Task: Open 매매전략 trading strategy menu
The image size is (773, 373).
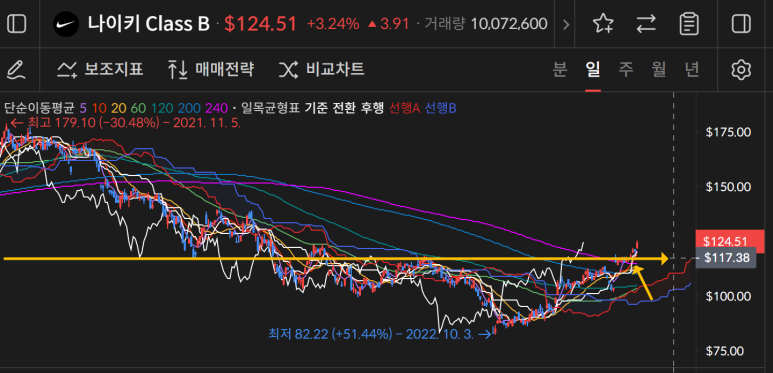Action: 211,69
